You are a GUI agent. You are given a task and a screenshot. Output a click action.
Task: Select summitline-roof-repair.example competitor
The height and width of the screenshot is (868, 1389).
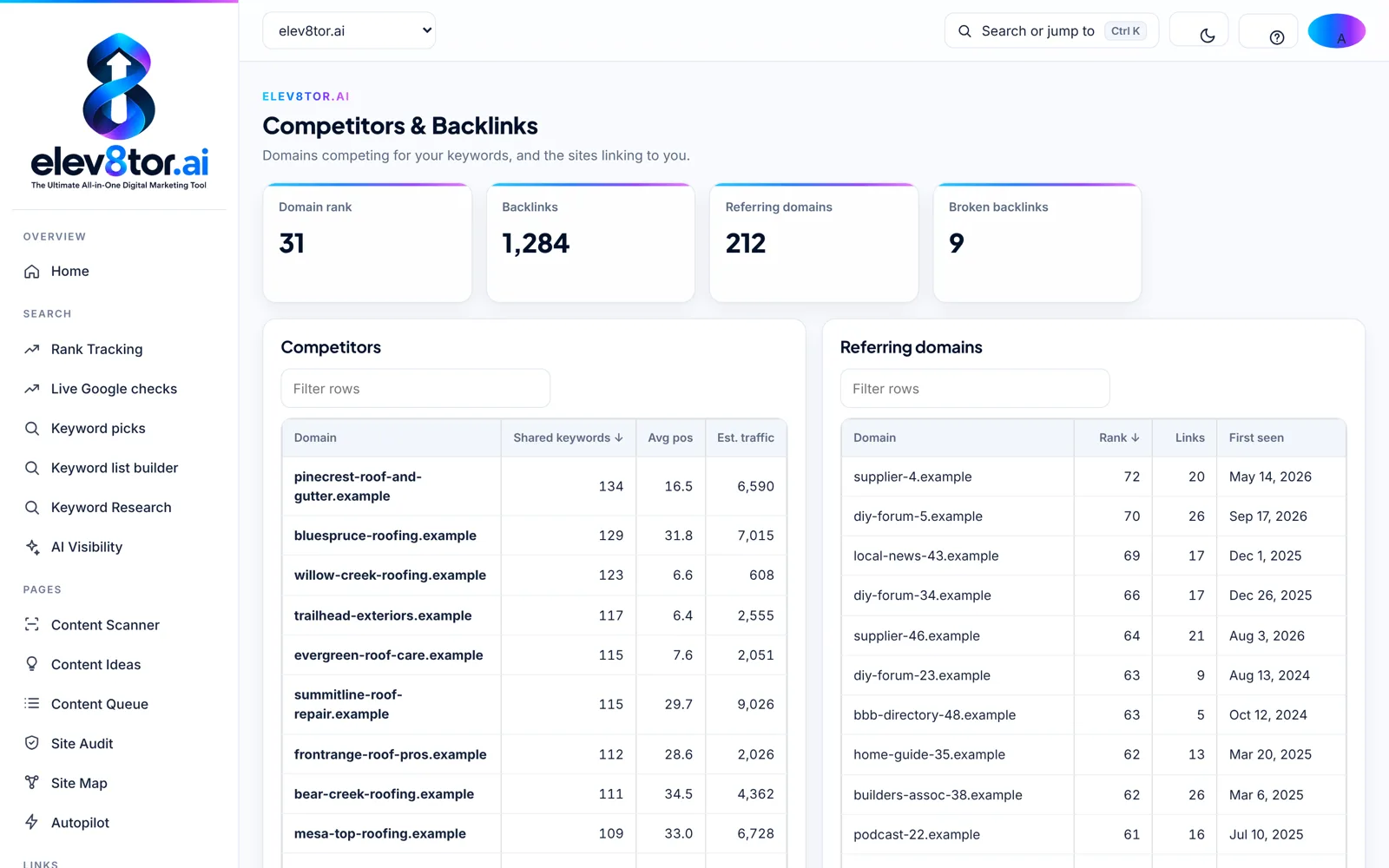pos(534,704)
